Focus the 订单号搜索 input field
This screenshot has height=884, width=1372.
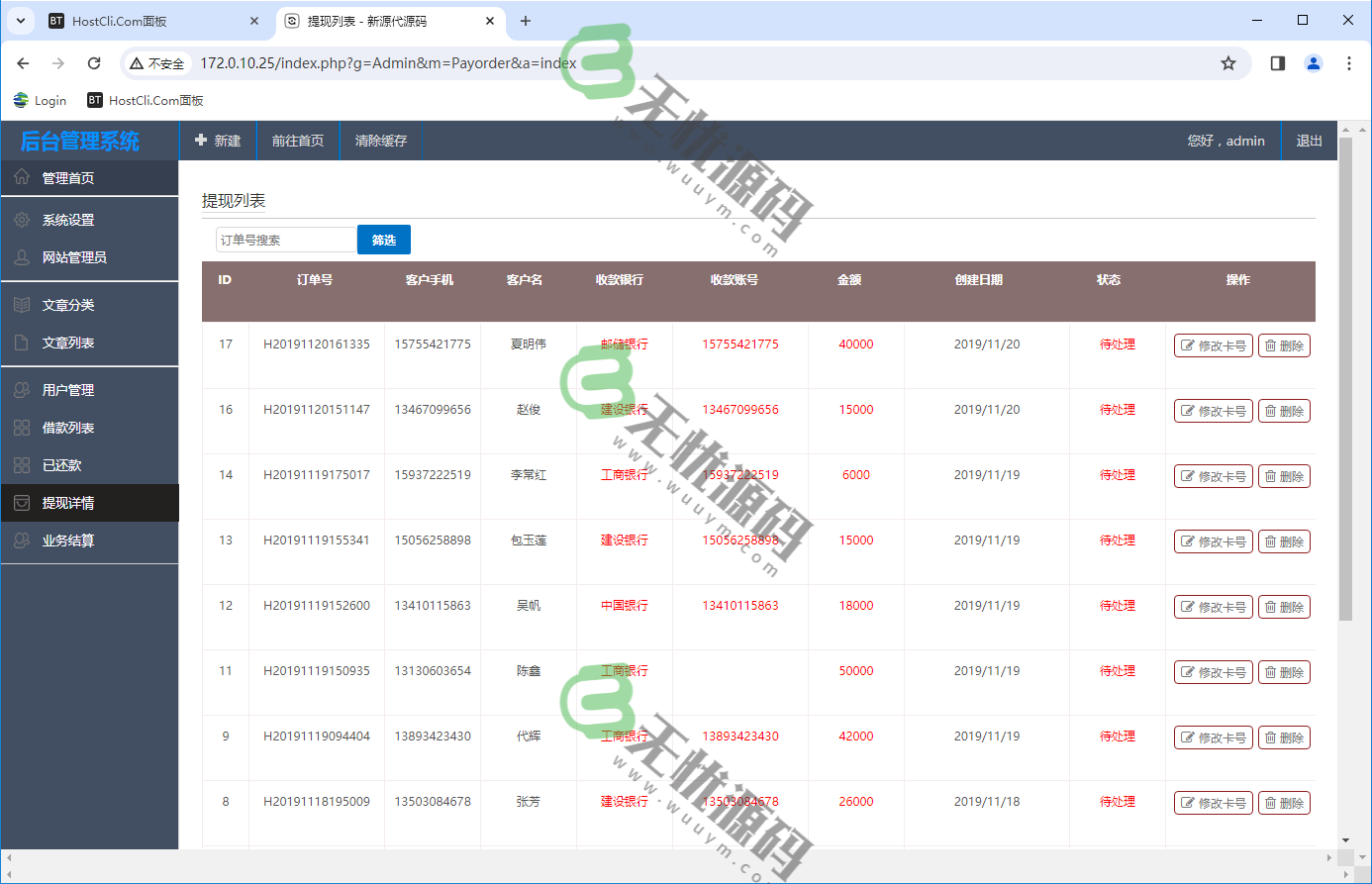click(286, 240)
